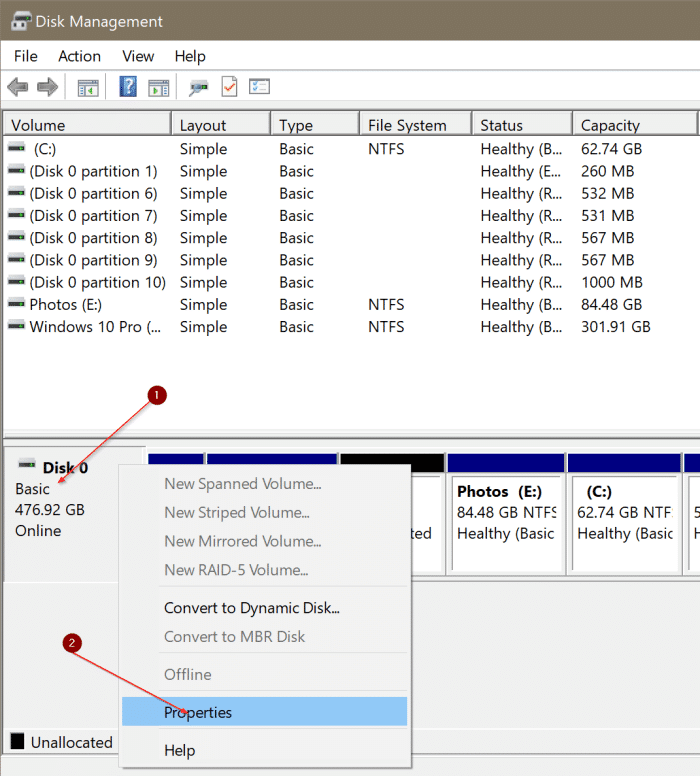This screenshot has height=776, width=700.
Task: Click the Unallocated legend label
Action: pyautogui.click(x=72, y=742)
